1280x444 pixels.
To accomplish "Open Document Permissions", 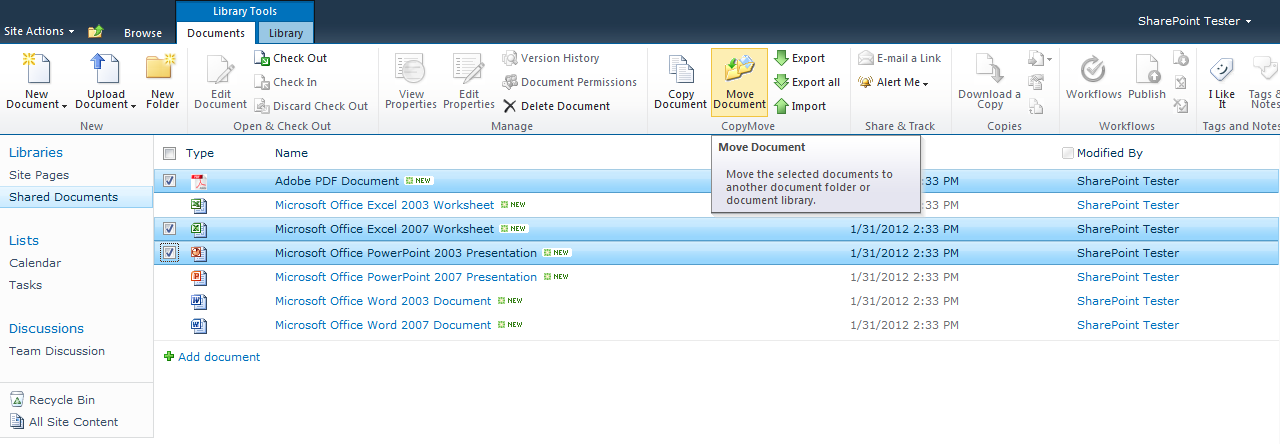I will (x=569, y=82).
